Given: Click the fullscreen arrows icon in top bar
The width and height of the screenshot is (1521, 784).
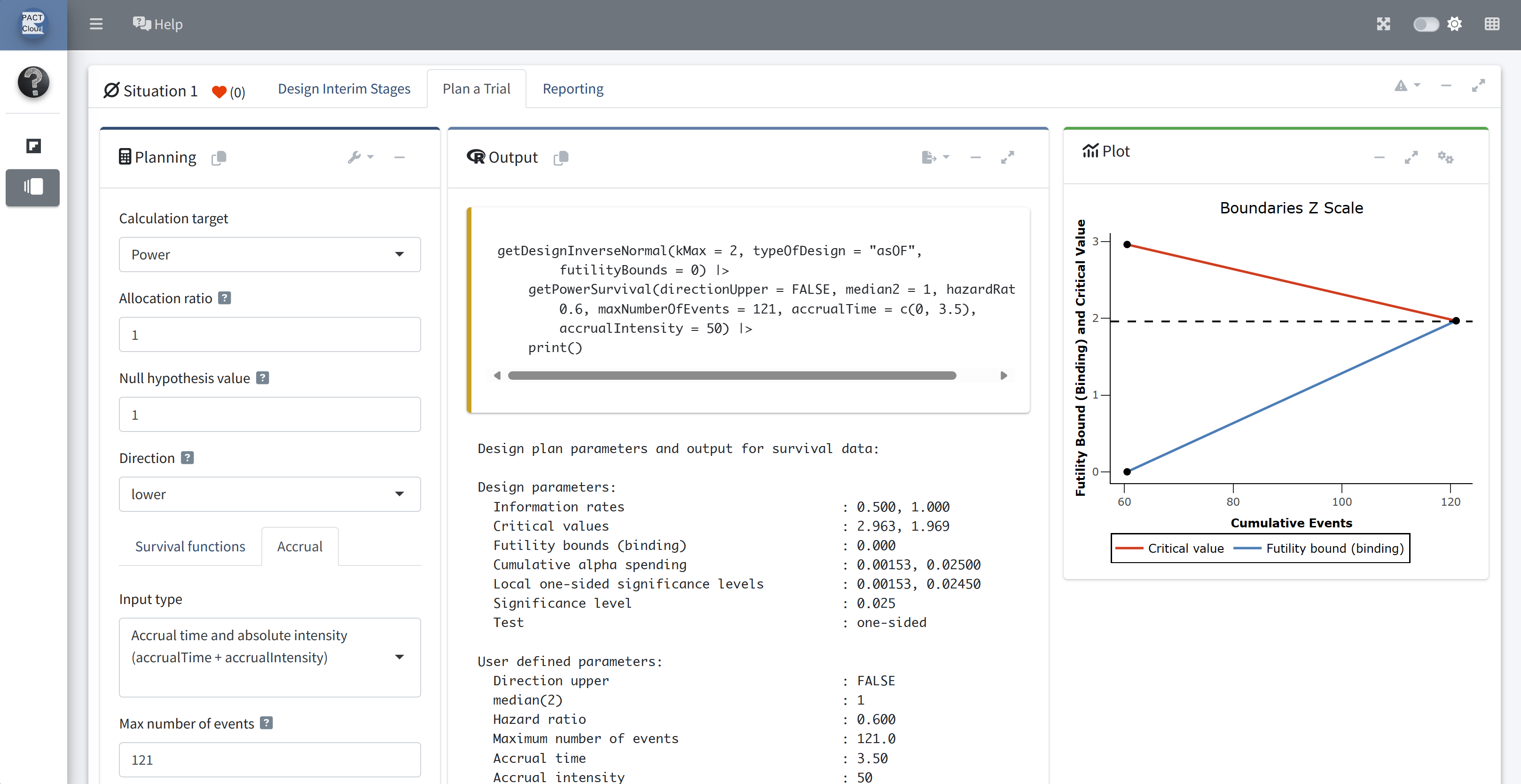Looking at the screenshot, I should [1383, 24].
